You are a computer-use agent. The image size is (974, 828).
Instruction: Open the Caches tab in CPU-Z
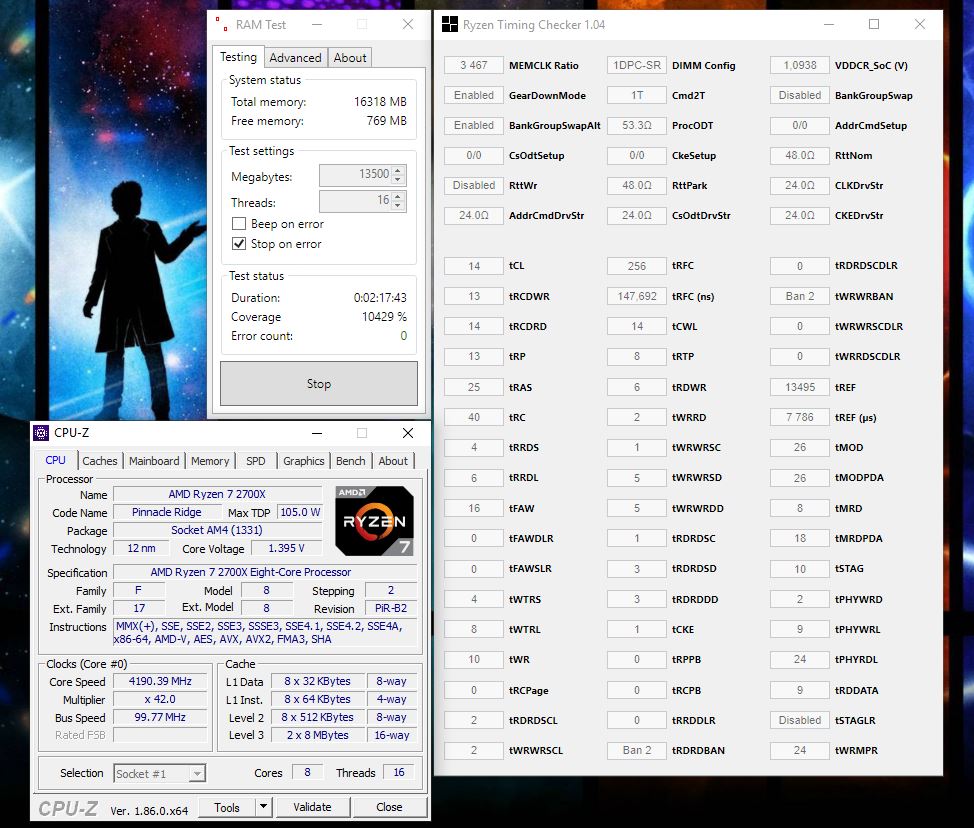pyautogui.click(x=99, y=461)
